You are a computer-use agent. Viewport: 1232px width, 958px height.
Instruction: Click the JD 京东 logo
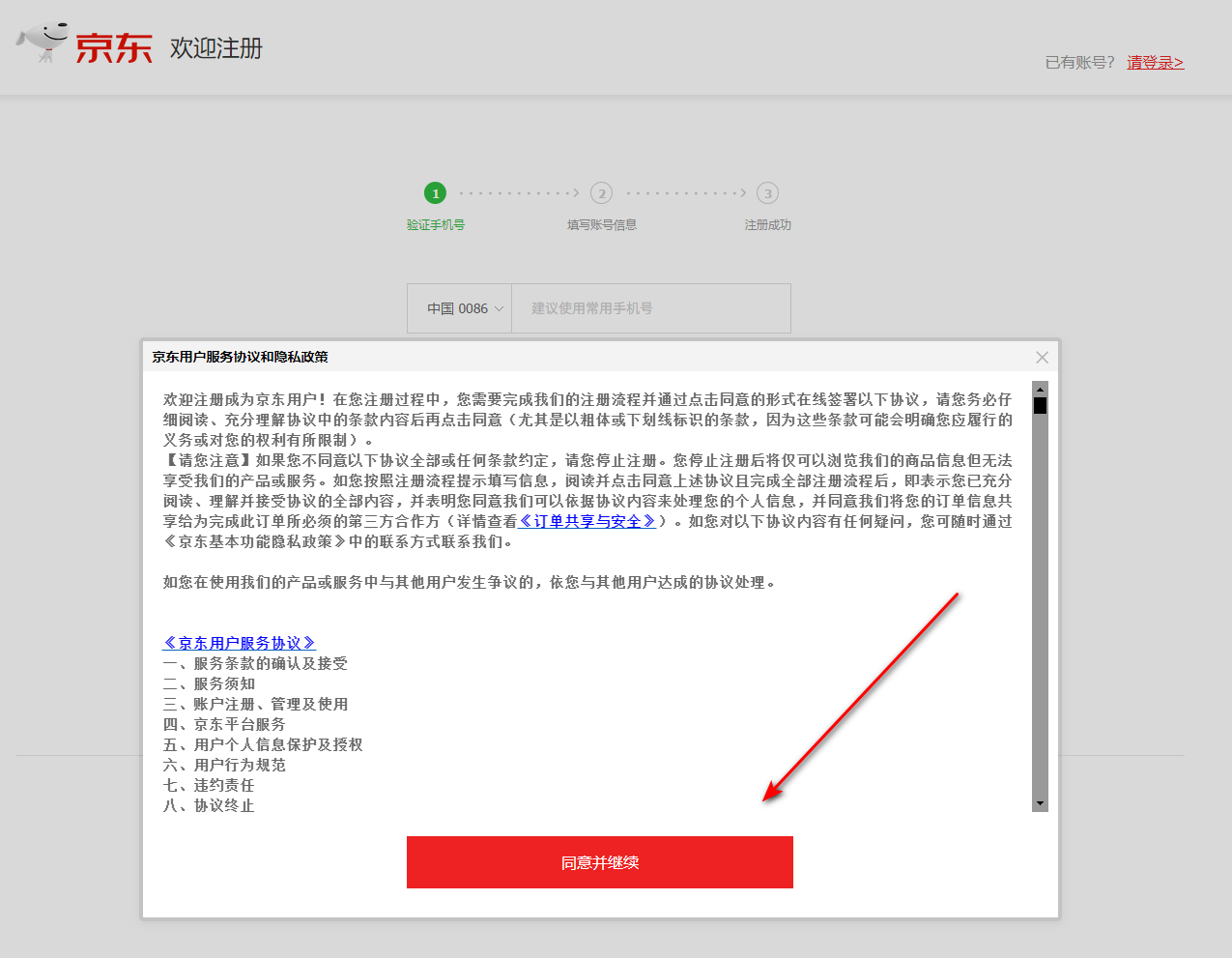[85, 44]
